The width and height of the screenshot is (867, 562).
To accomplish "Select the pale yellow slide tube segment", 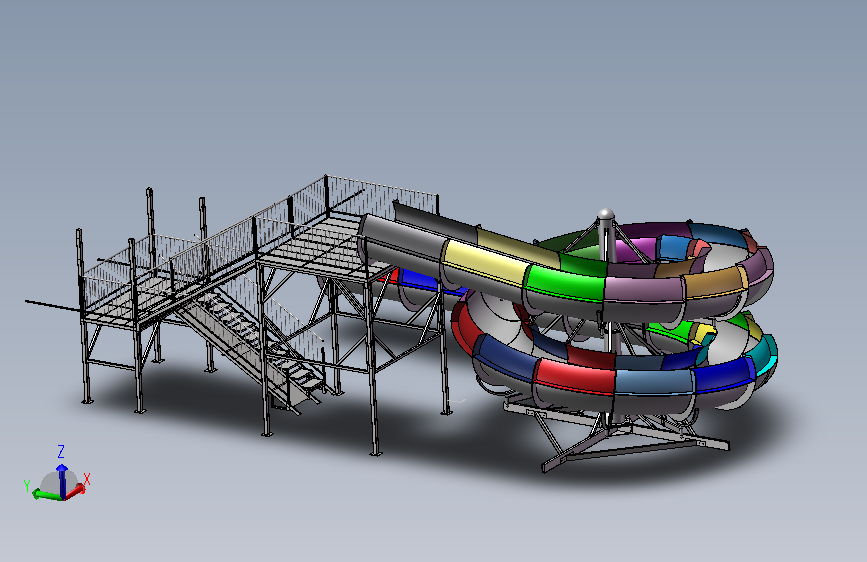I will tap(484, 264).
